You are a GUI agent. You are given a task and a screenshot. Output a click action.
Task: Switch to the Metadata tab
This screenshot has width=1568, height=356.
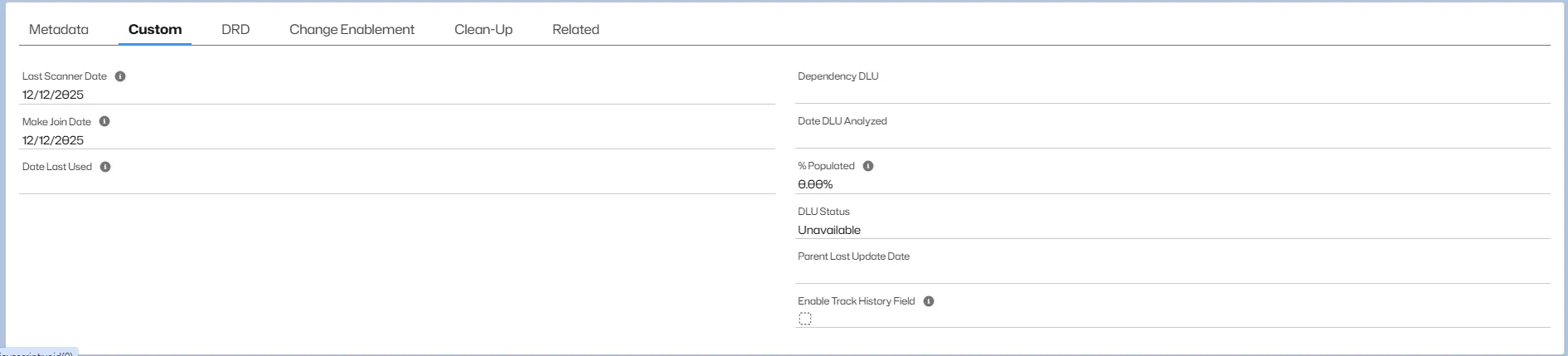[59, 30]
